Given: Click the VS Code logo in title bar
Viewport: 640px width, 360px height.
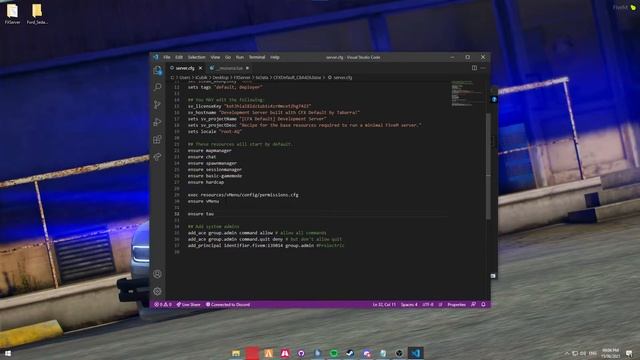Looking at the screenshot, I should point(156,57).
